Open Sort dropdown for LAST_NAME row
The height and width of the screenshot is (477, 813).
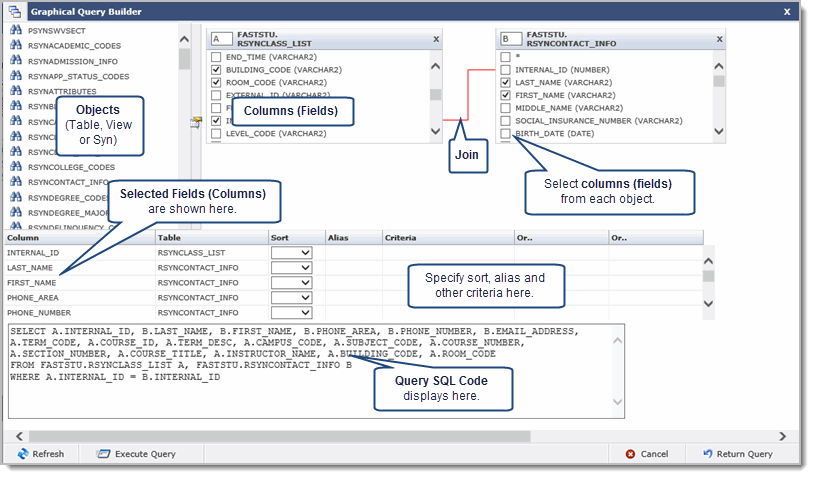pos(291,268)
